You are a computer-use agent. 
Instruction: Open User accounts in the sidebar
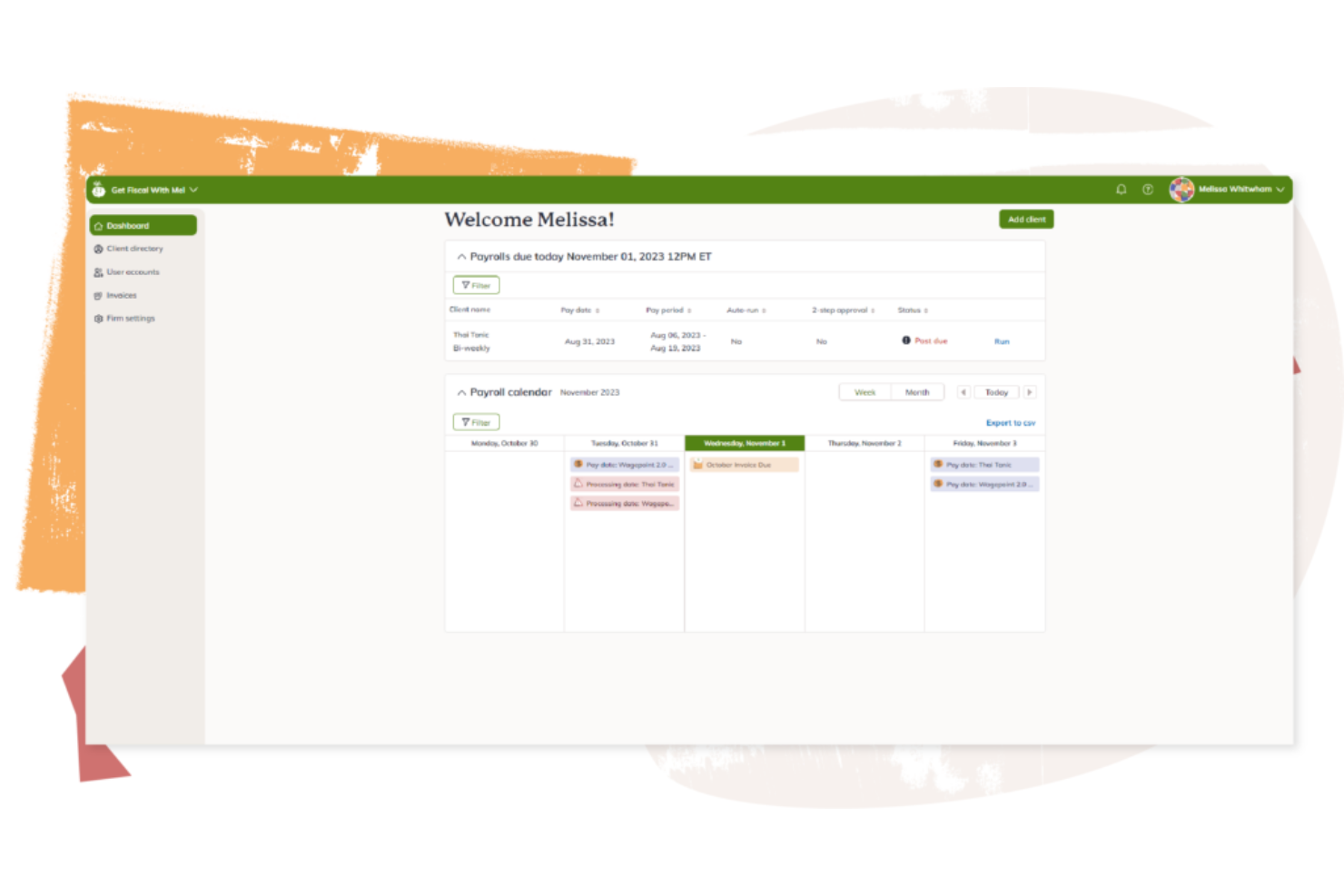click(x=133, y=271)
